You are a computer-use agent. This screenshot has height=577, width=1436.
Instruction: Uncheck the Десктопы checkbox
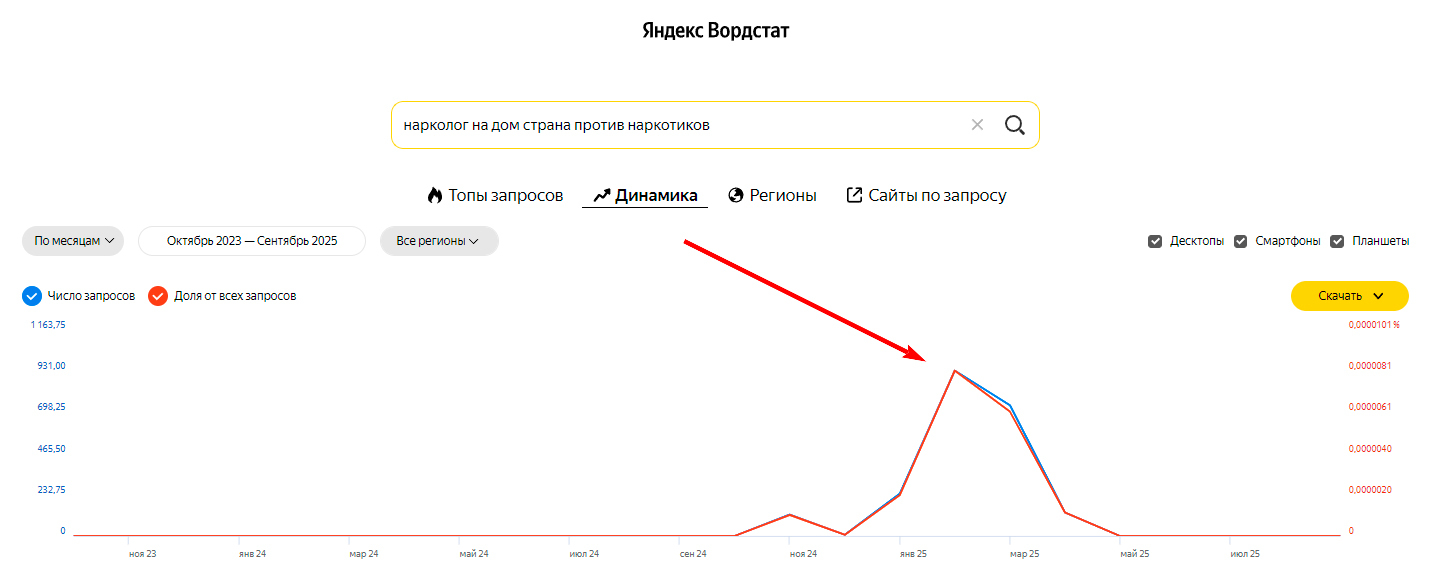[1156, 240]
